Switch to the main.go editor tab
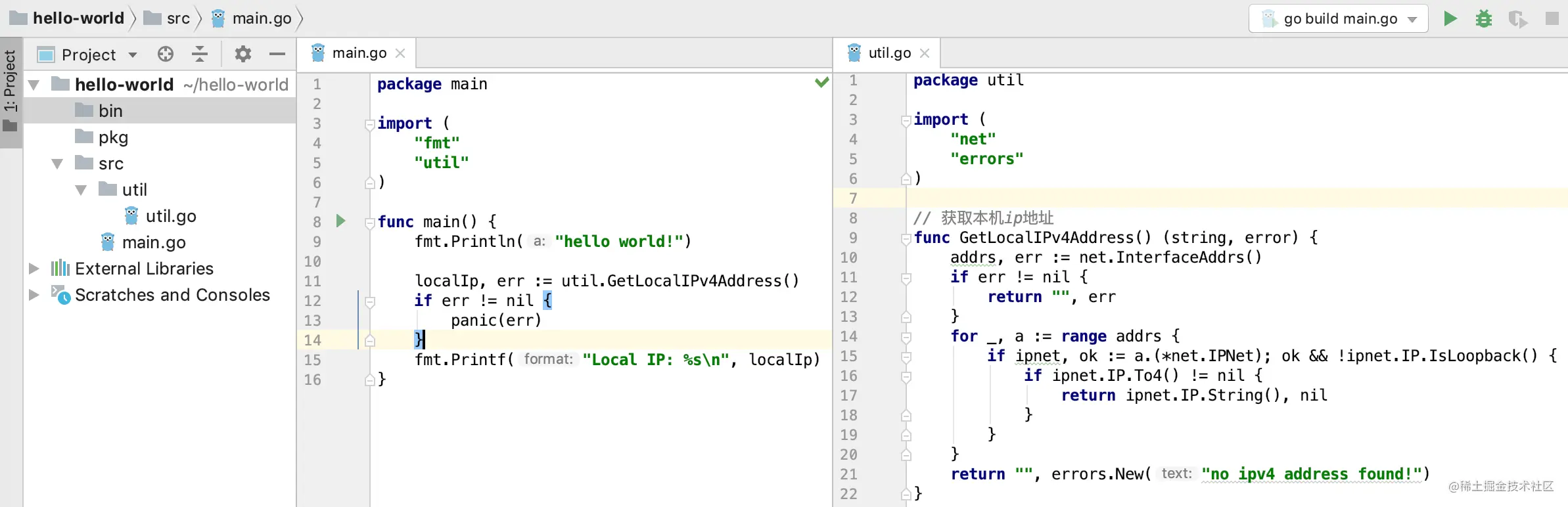The width and height of the screenshot is (1568, 507). (358, 53)
